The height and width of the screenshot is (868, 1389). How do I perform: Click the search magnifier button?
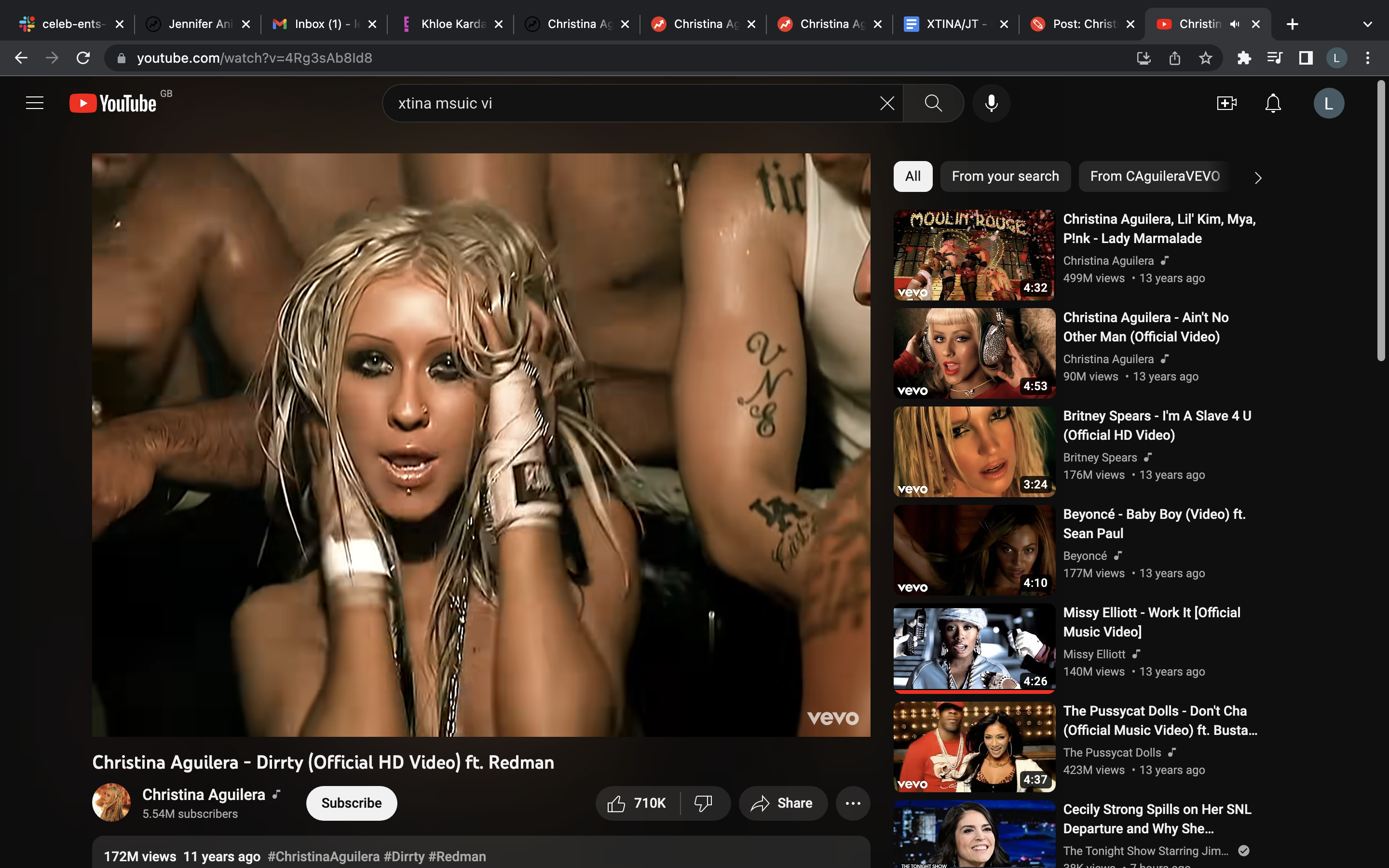tap(933, 103)
